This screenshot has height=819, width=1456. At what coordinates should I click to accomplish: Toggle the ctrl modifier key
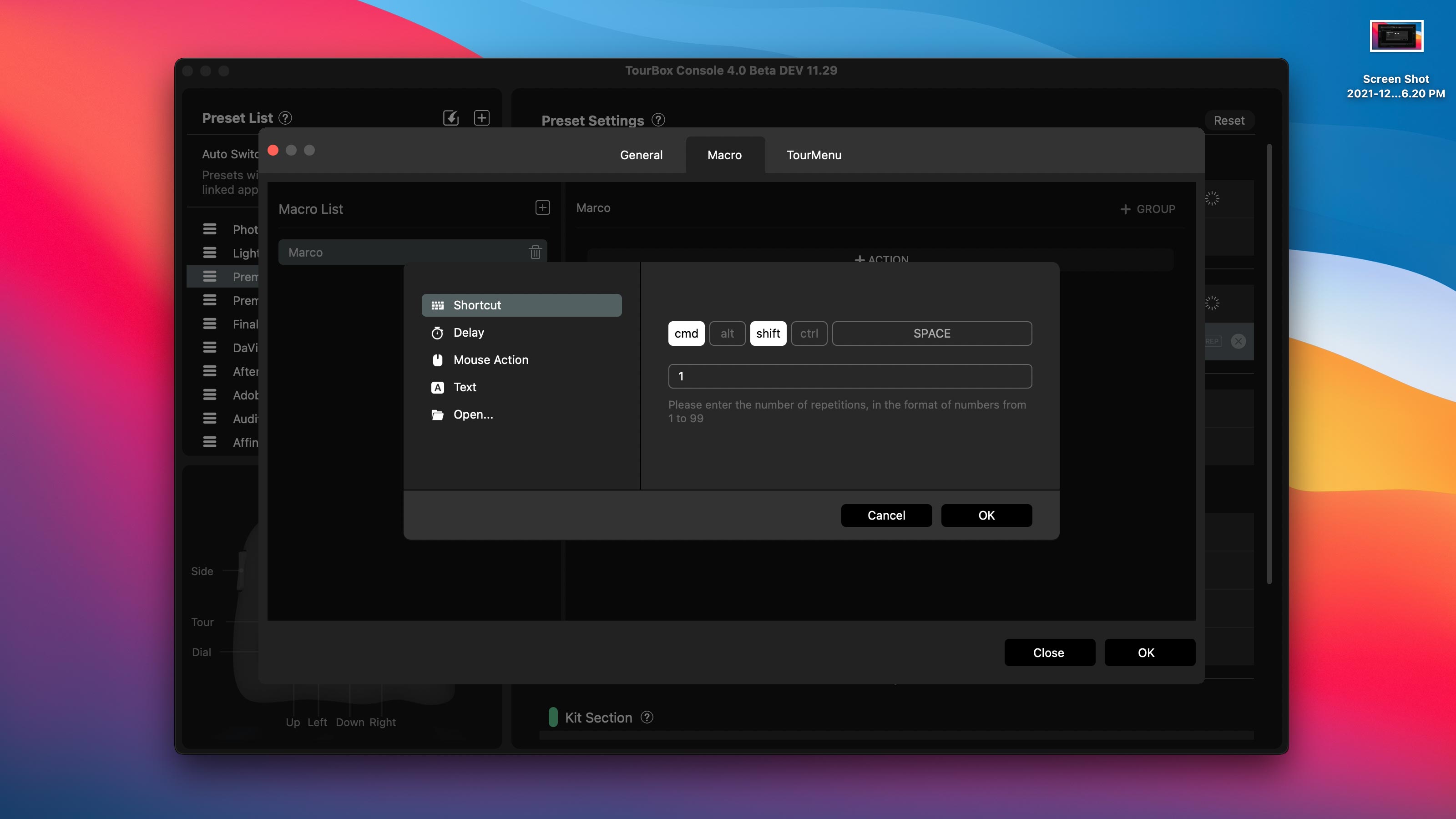pyautogui.click(x=809, y=334)
